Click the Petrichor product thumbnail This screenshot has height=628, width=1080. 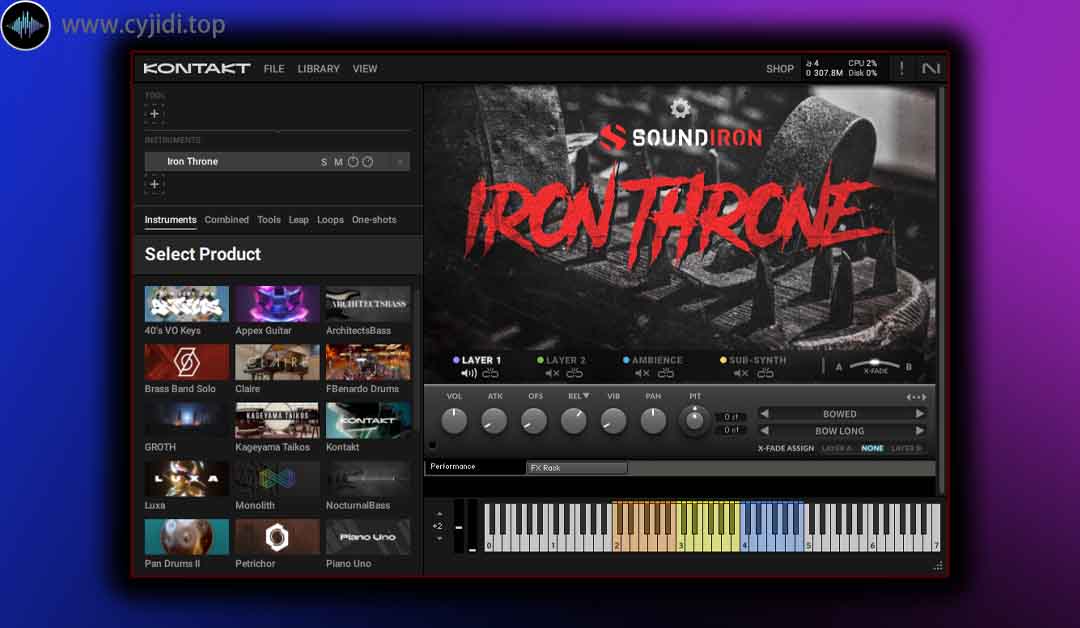click(277, 536)
